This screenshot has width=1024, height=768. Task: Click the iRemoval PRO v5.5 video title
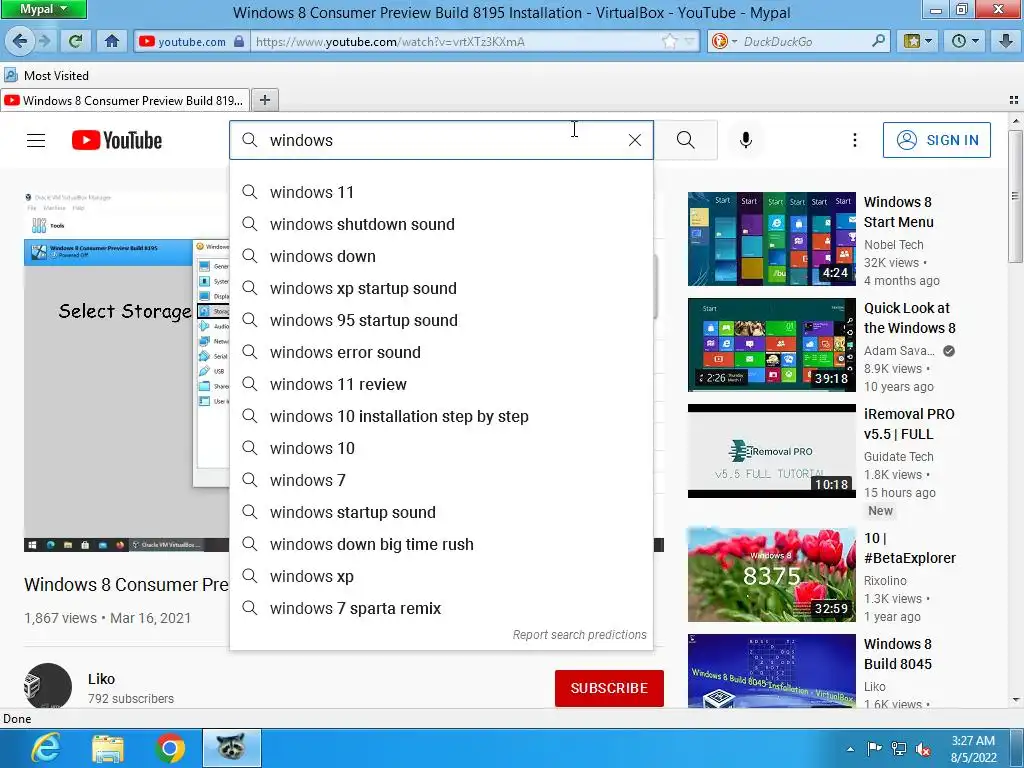909,424
